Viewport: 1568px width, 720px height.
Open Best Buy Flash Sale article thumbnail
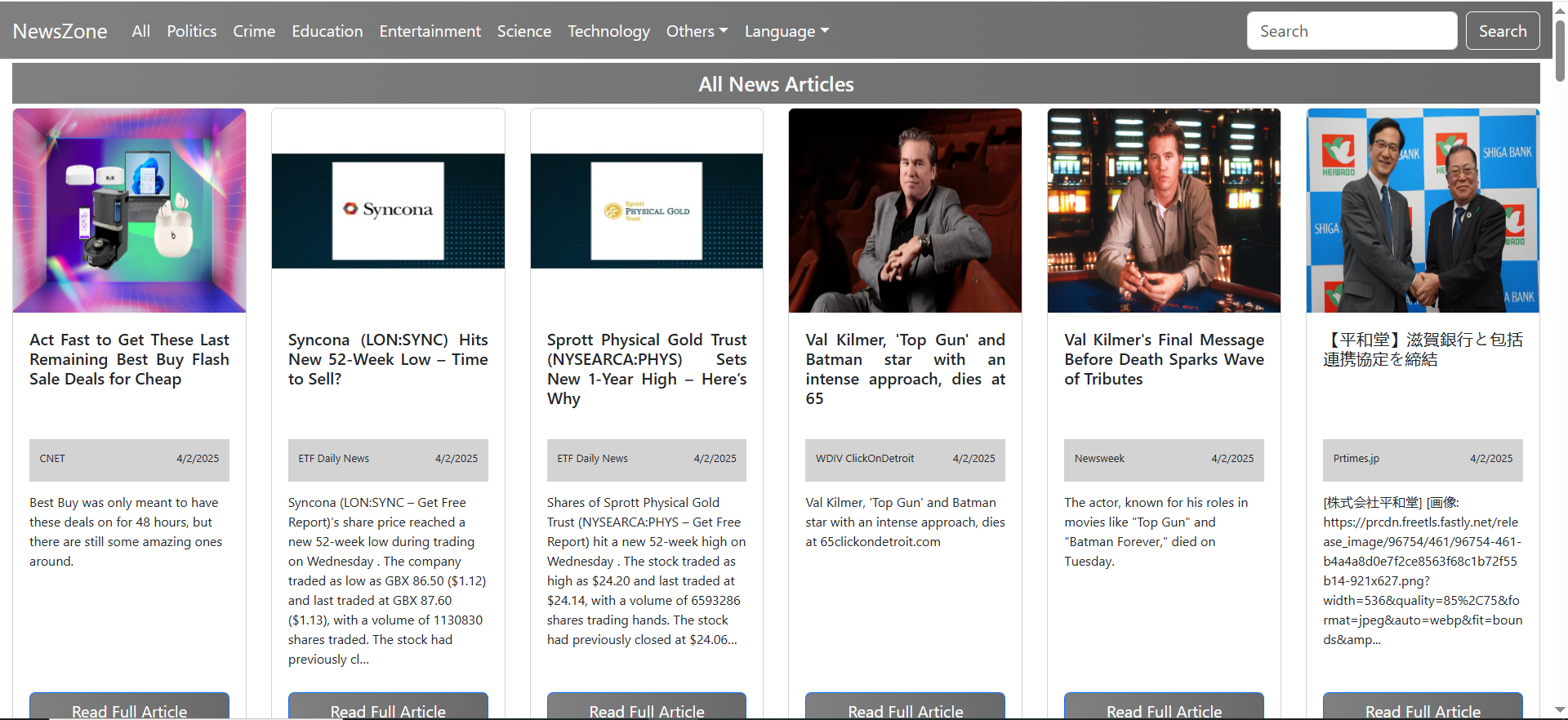point(129,211)
